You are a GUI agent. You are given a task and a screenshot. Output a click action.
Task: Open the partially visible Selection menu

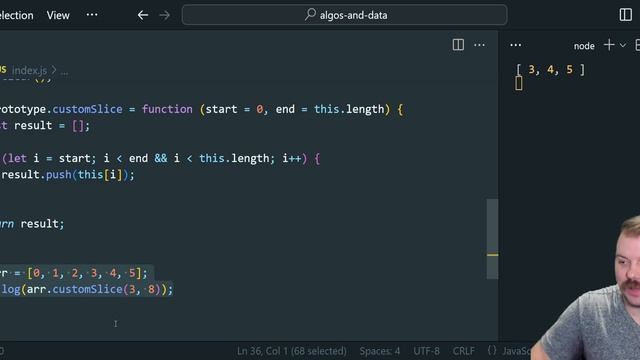pos(16,16)
